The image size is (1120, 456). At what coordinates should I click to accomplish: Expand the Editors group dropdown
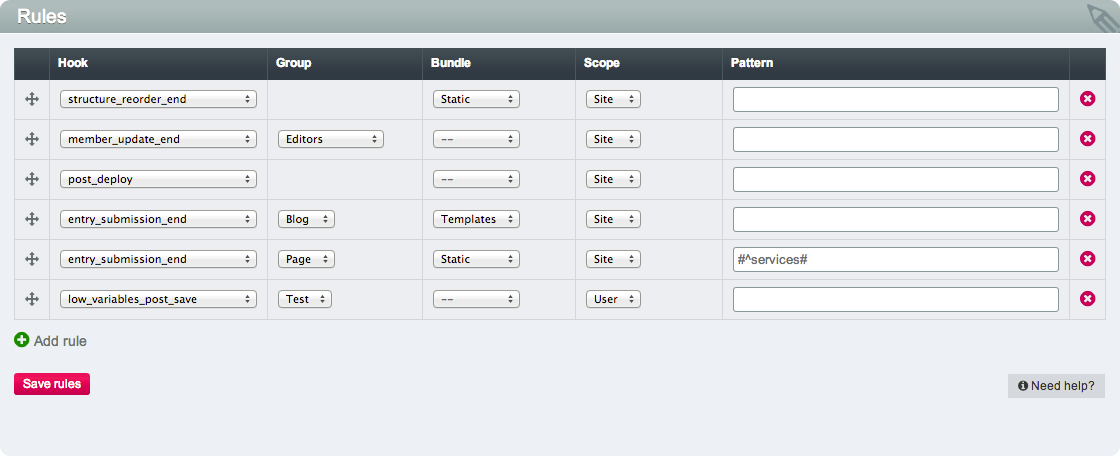pos(331,139)
